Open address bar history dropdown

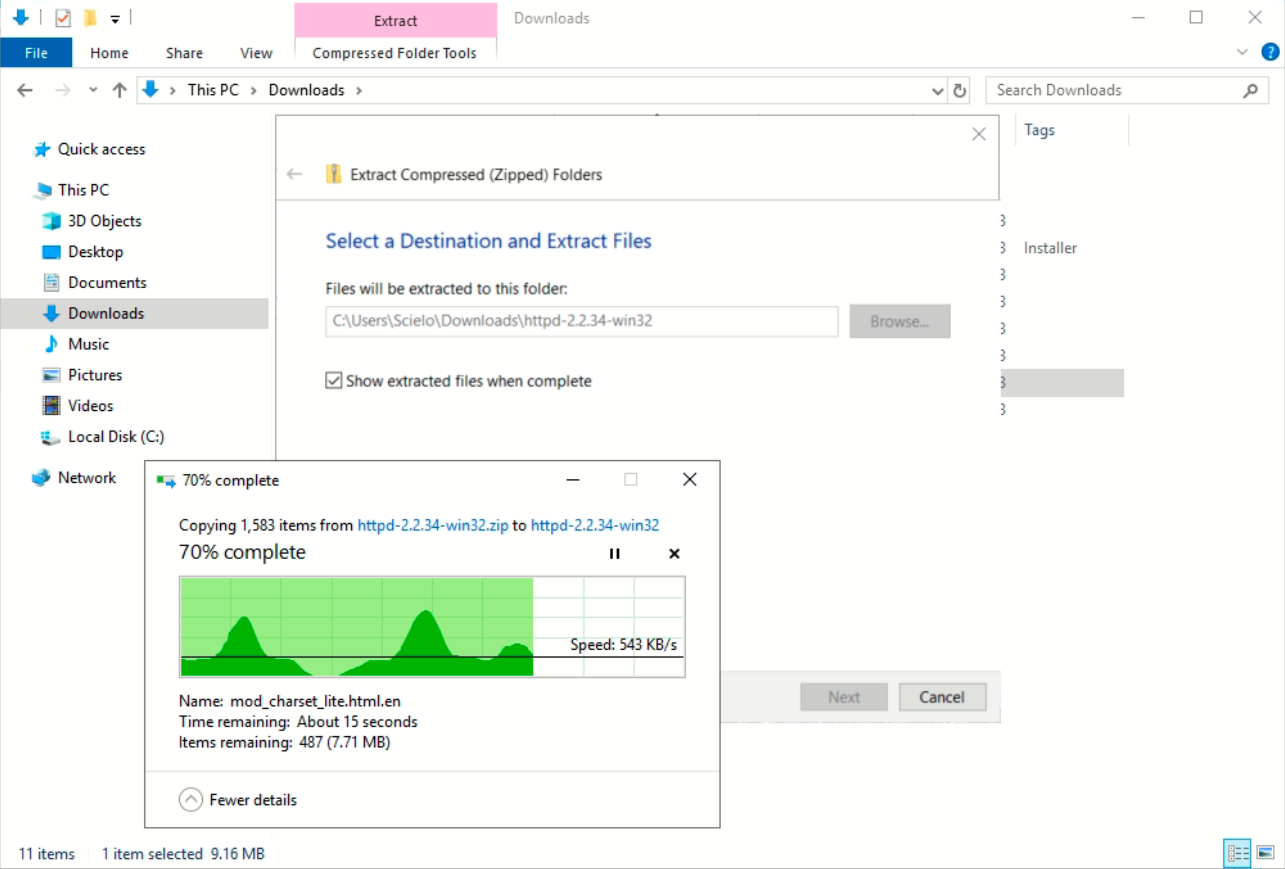coord(938,91)
